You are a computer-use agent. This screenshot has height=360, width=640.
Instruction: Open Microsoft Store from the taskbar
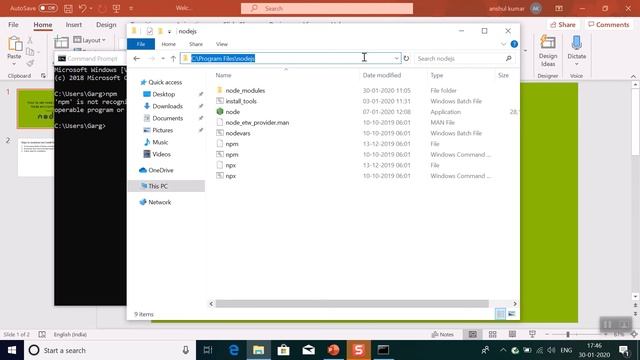[x=283, y=350]
